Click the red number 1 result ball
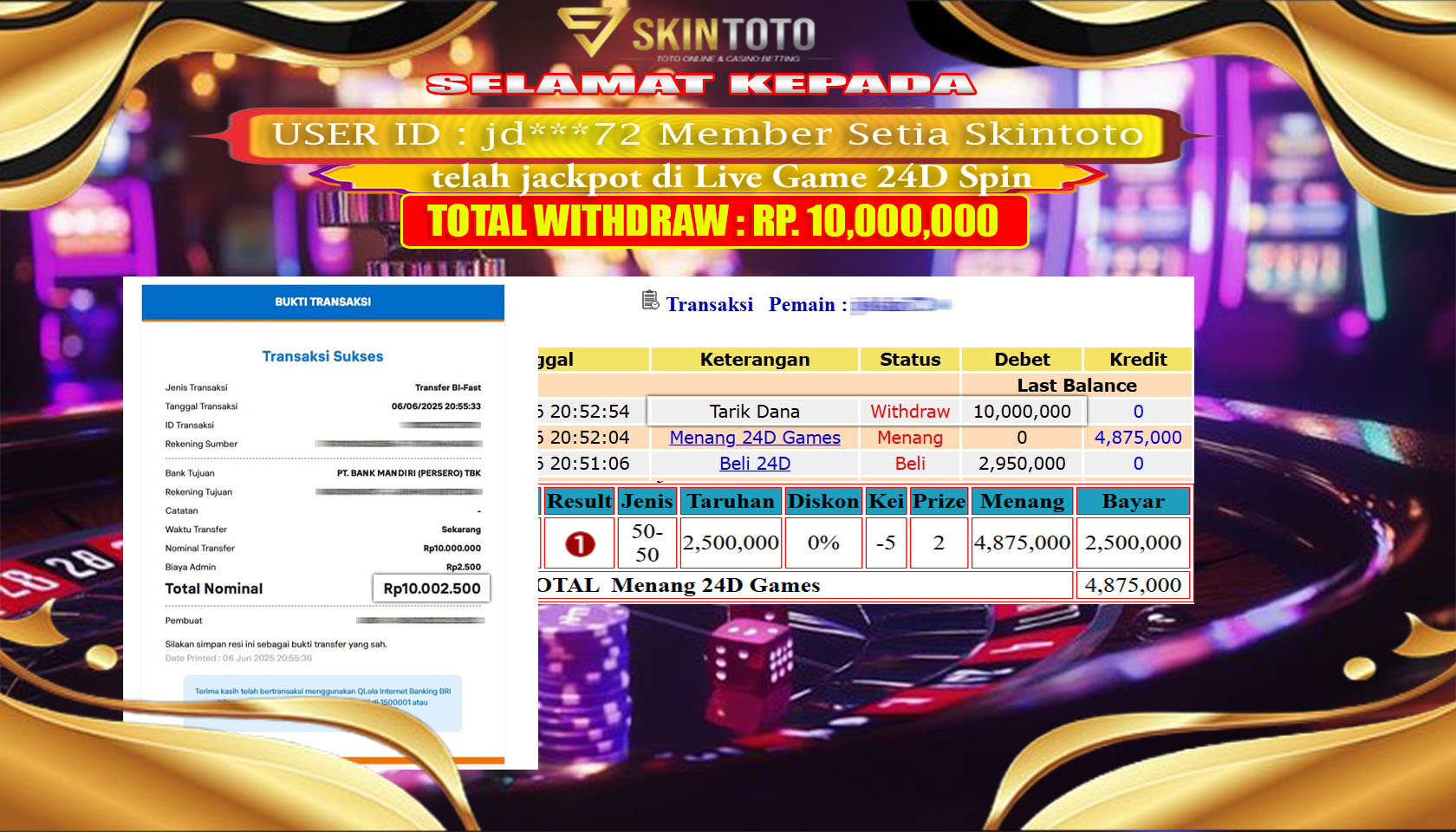This screenshot has width=1456, height=832. click(x=580, y=543)
